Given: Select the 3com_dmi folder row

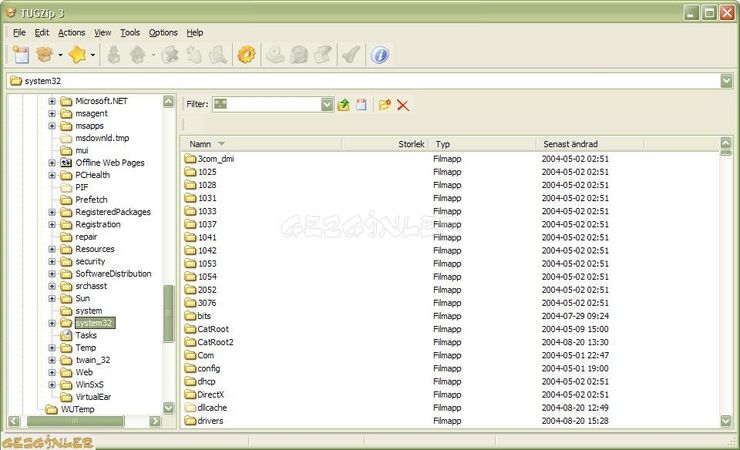Looking at the screenshot, I should point(450,159).
